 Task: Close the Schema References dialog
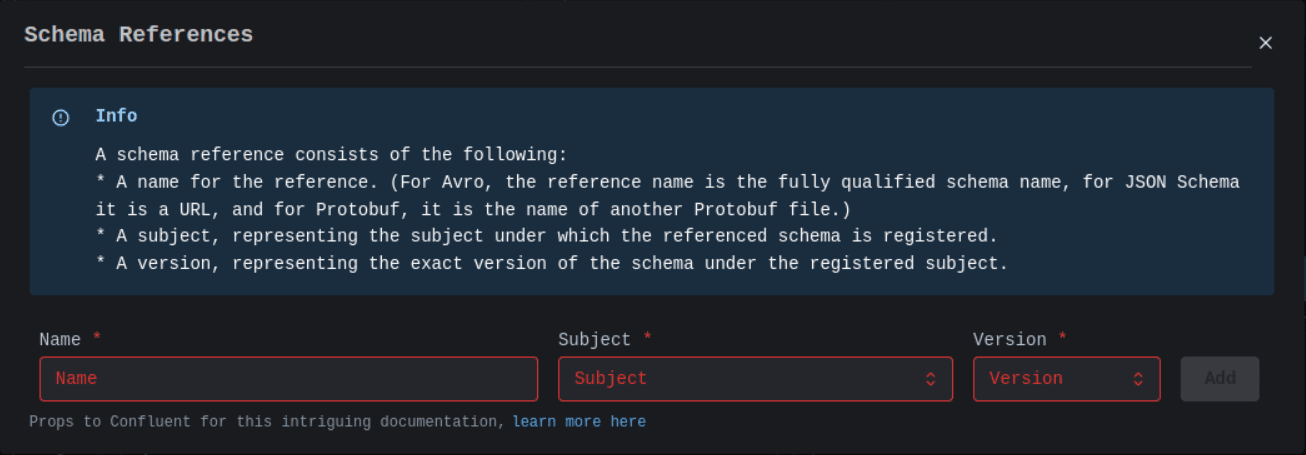click(x=1265, y=43)
